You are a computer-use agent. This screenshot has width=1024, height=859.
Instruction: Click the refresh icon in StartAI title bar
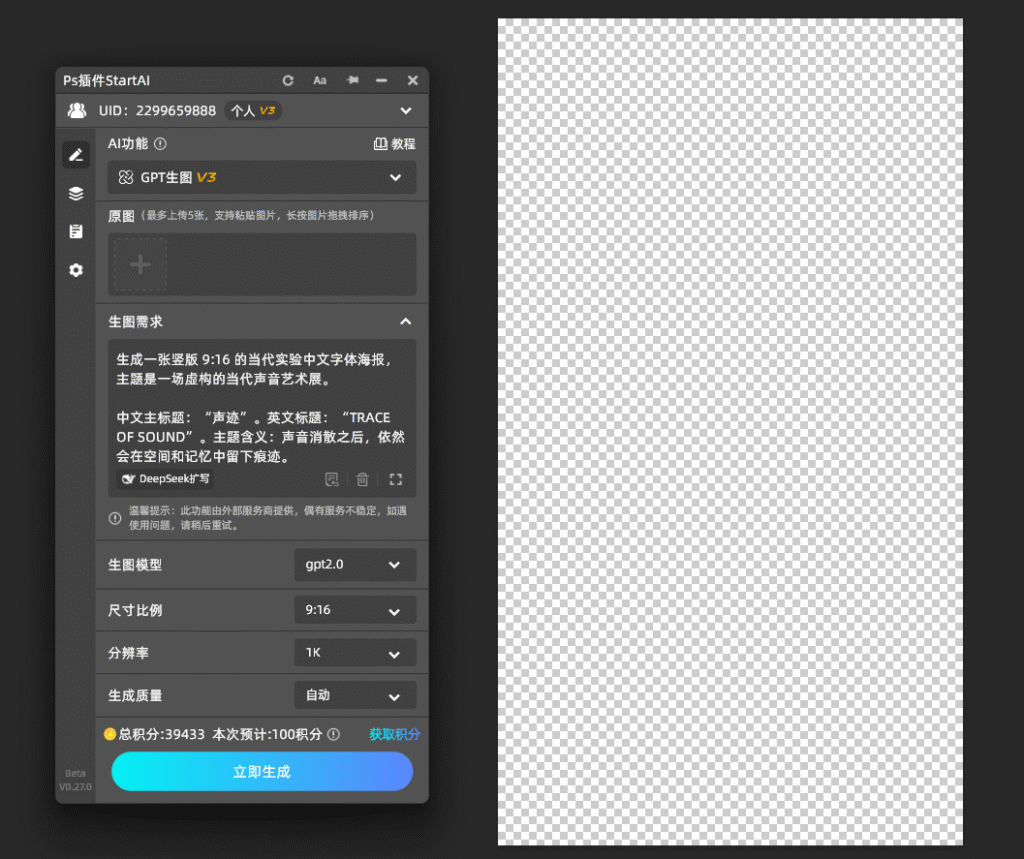pyautogui.click(x=288, y=80)
